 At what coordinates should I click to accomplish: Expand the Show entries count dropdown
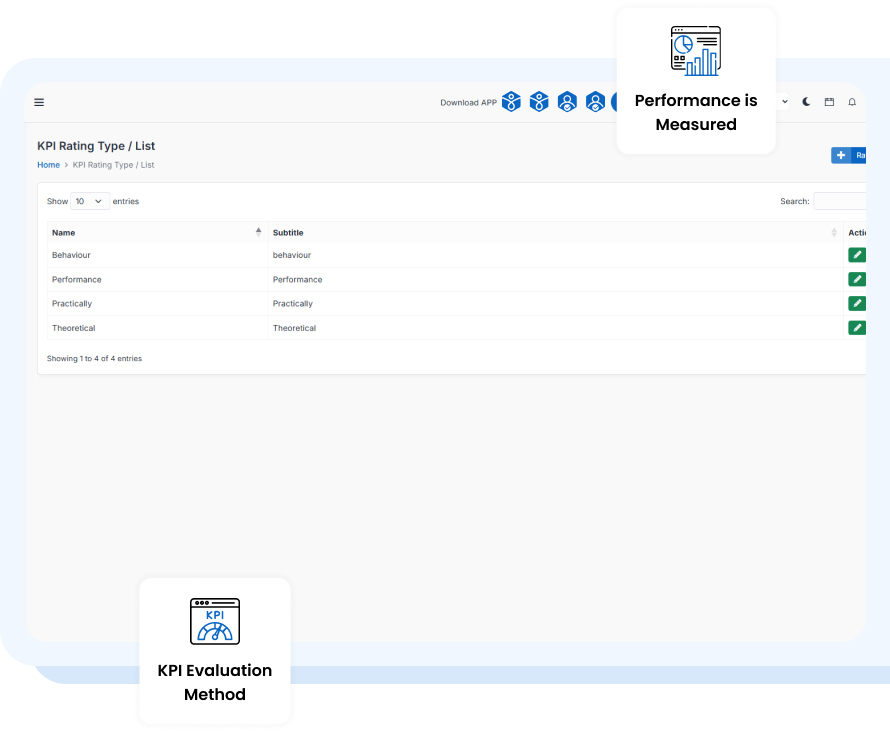click(90, 201)
